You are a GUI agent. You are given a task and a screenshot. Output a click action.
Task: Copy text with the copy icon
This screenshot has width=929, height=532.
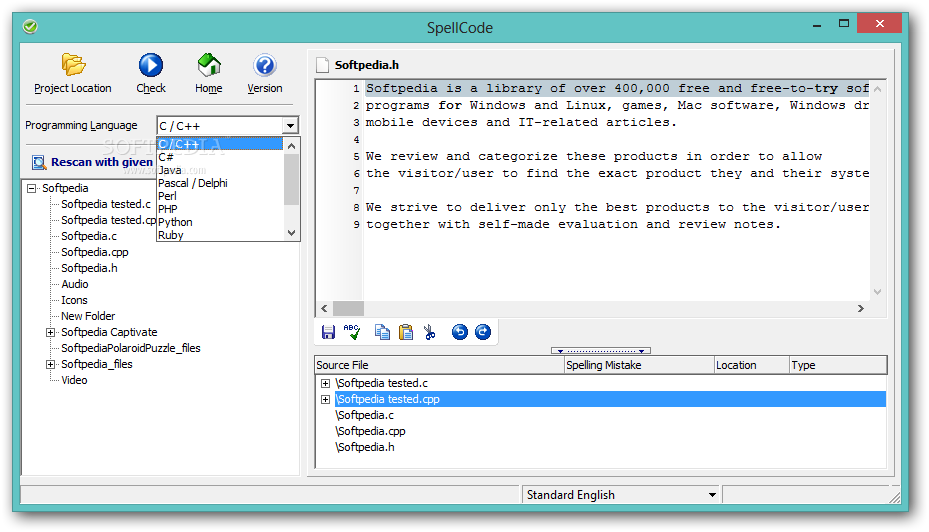tap(382, 332)
